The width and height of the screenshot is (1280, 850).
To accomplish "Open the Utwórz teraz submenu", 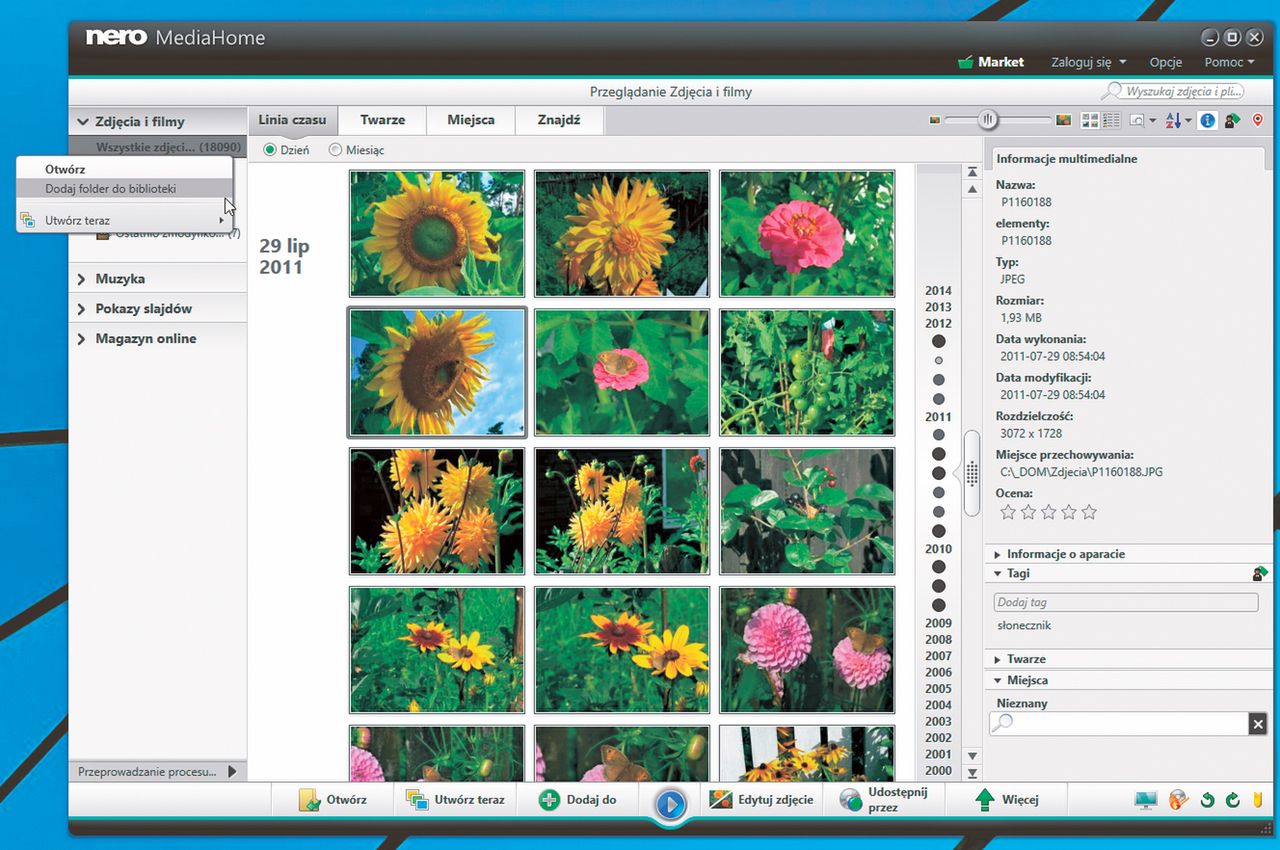I will [x=125, y=220].
